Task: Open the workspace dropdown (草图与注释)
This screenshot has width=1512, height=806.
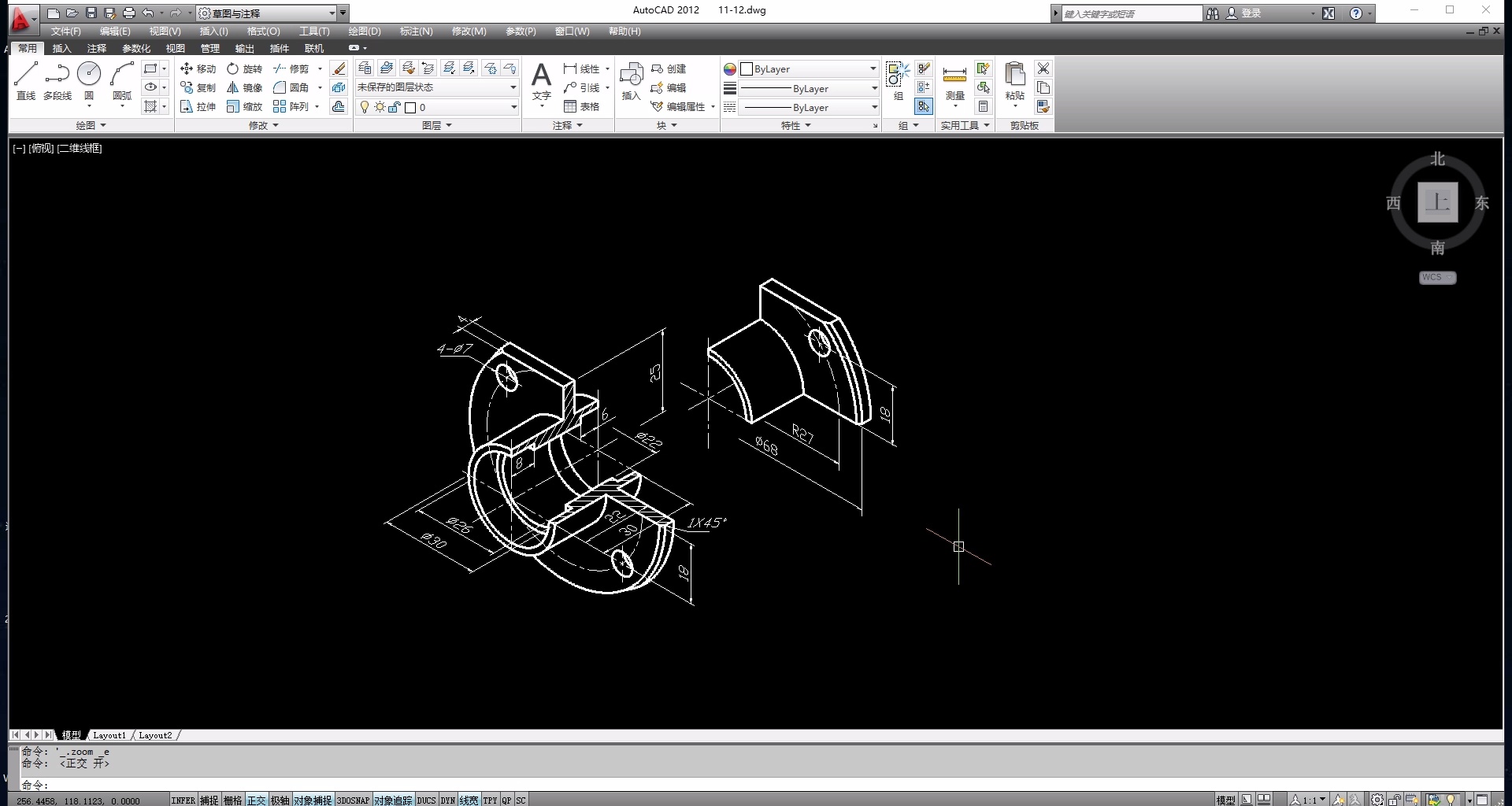Action: coord(269,13)
